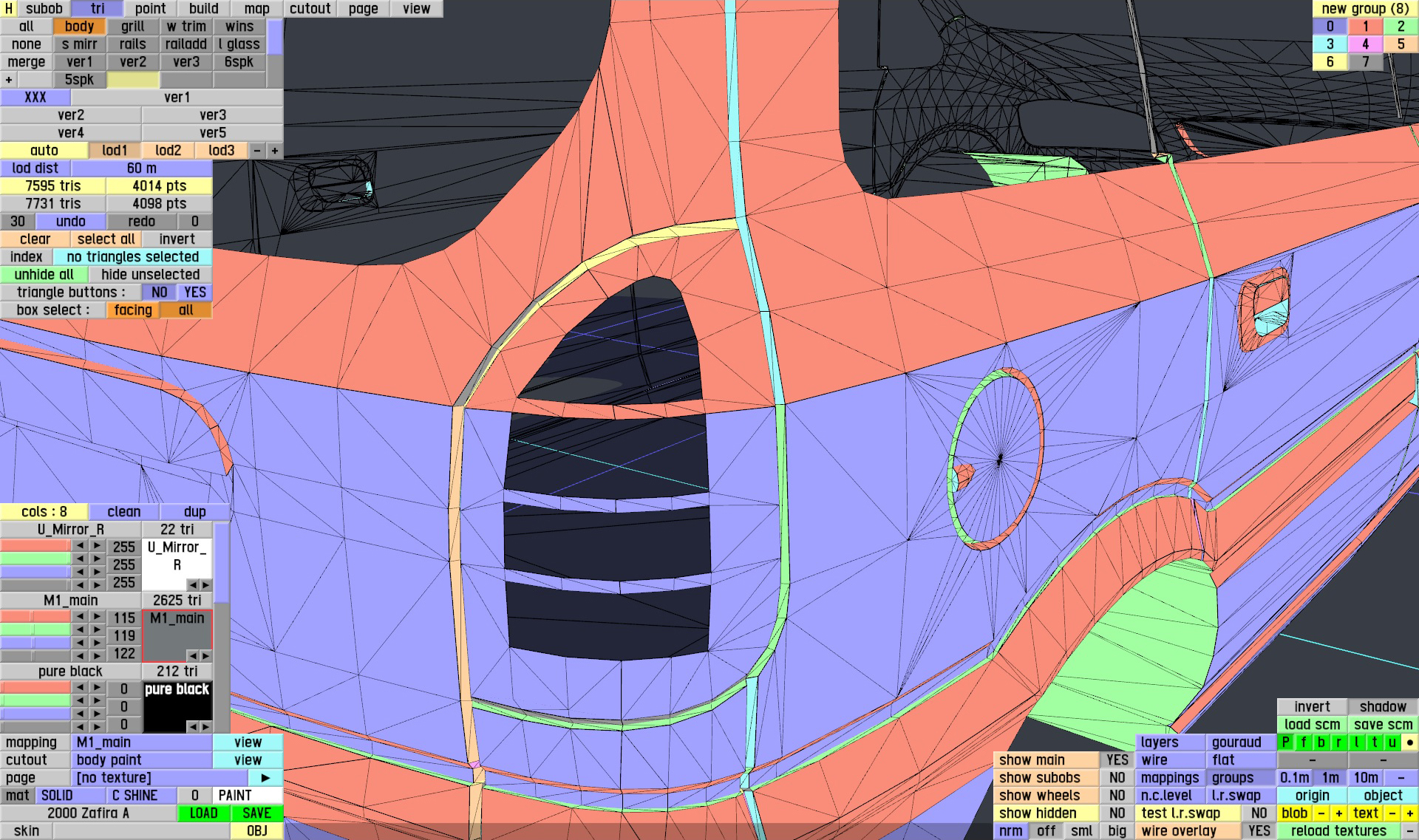Increase red value of M1_main colour
The width and height of the screenshot is (1419, 840).
coord(97,618)
